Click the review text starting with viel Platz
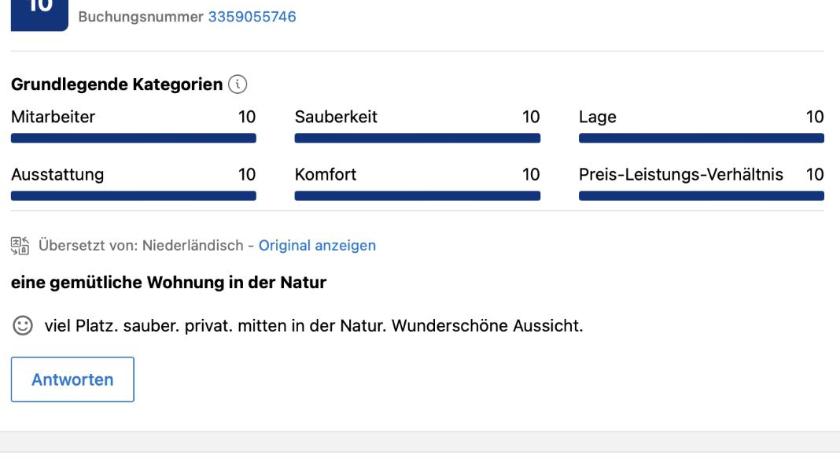 (311, 326)
